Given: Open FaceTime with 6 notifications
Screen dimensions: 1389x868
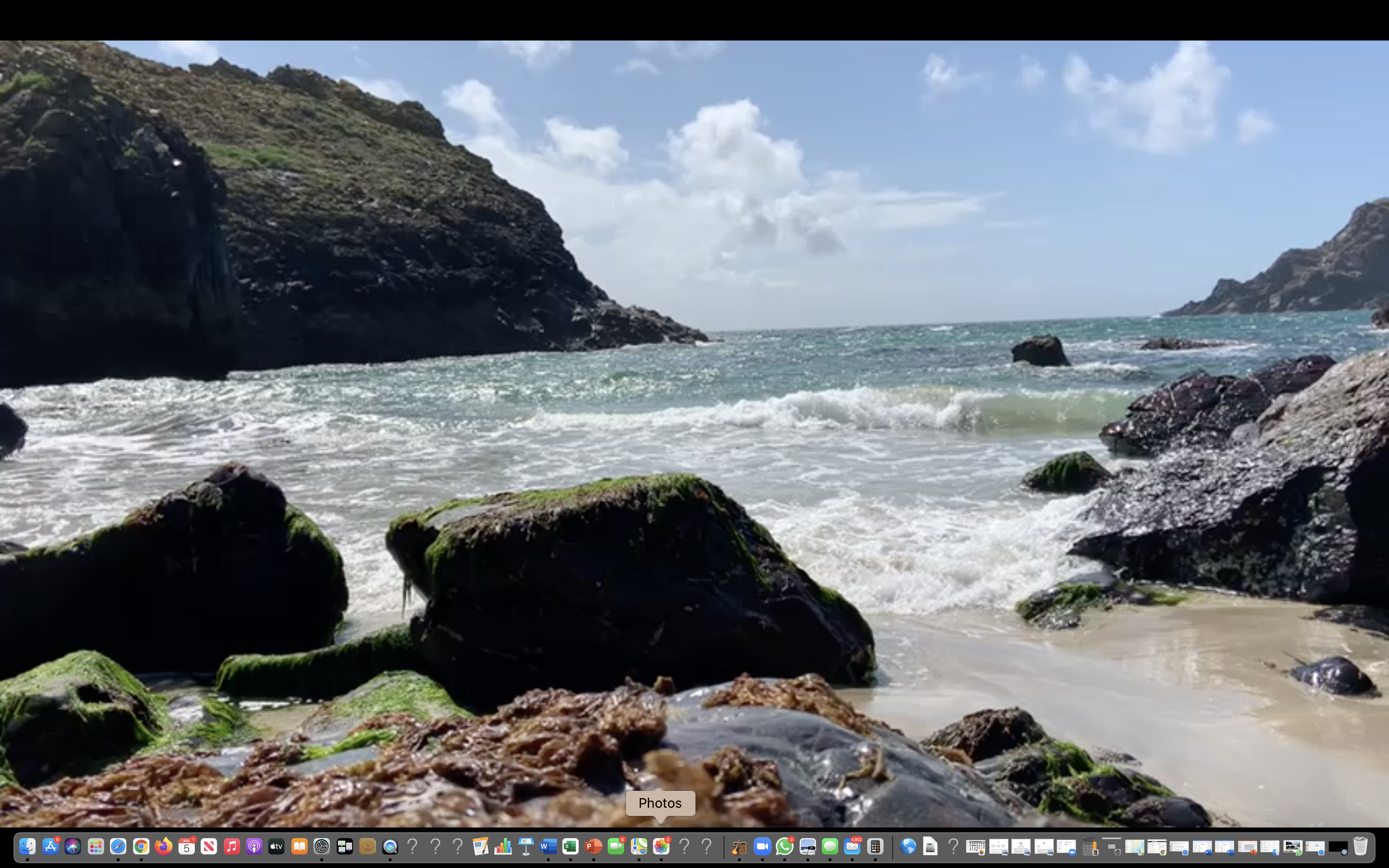Looking at the screenshot, I should (x=616, y=846).
